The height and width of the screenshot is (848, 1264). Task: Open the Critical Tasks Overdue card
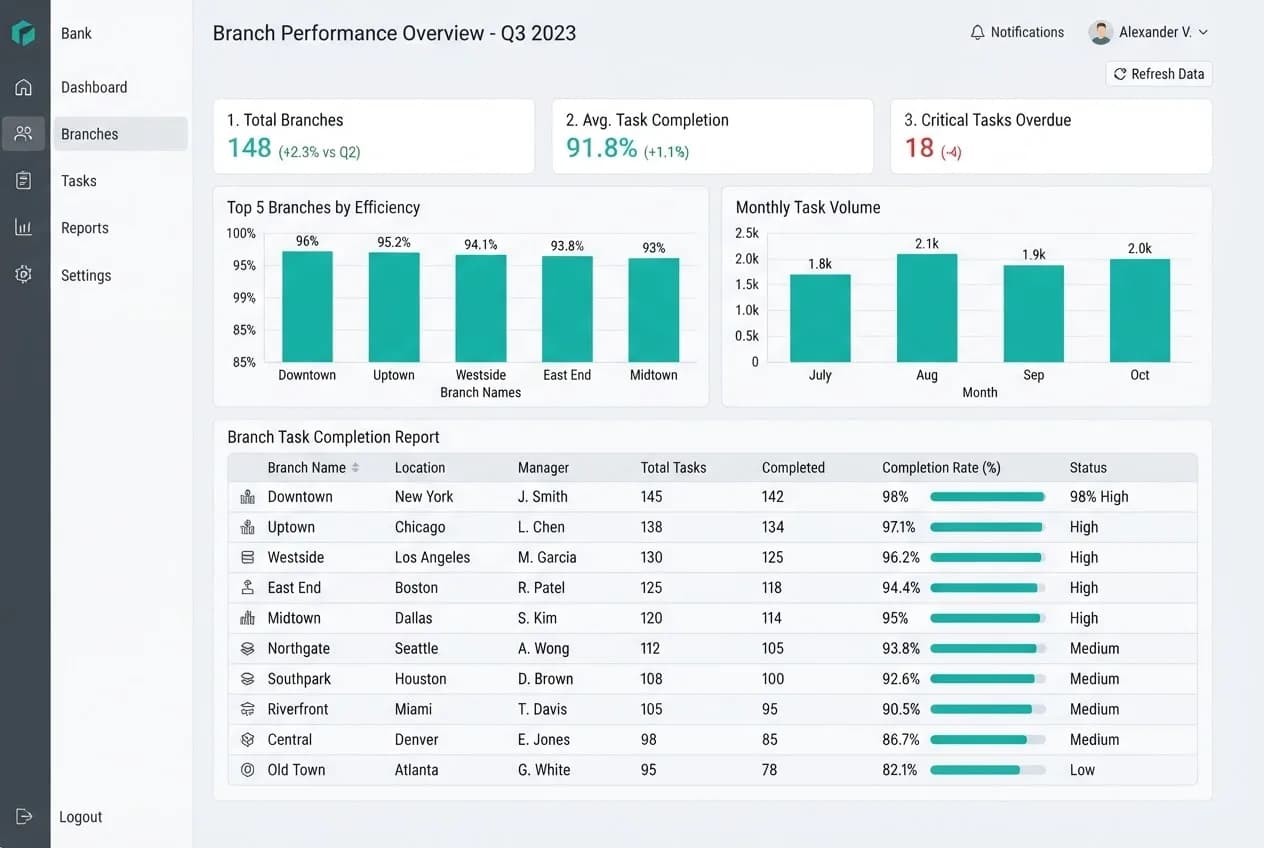(1051, 136)
